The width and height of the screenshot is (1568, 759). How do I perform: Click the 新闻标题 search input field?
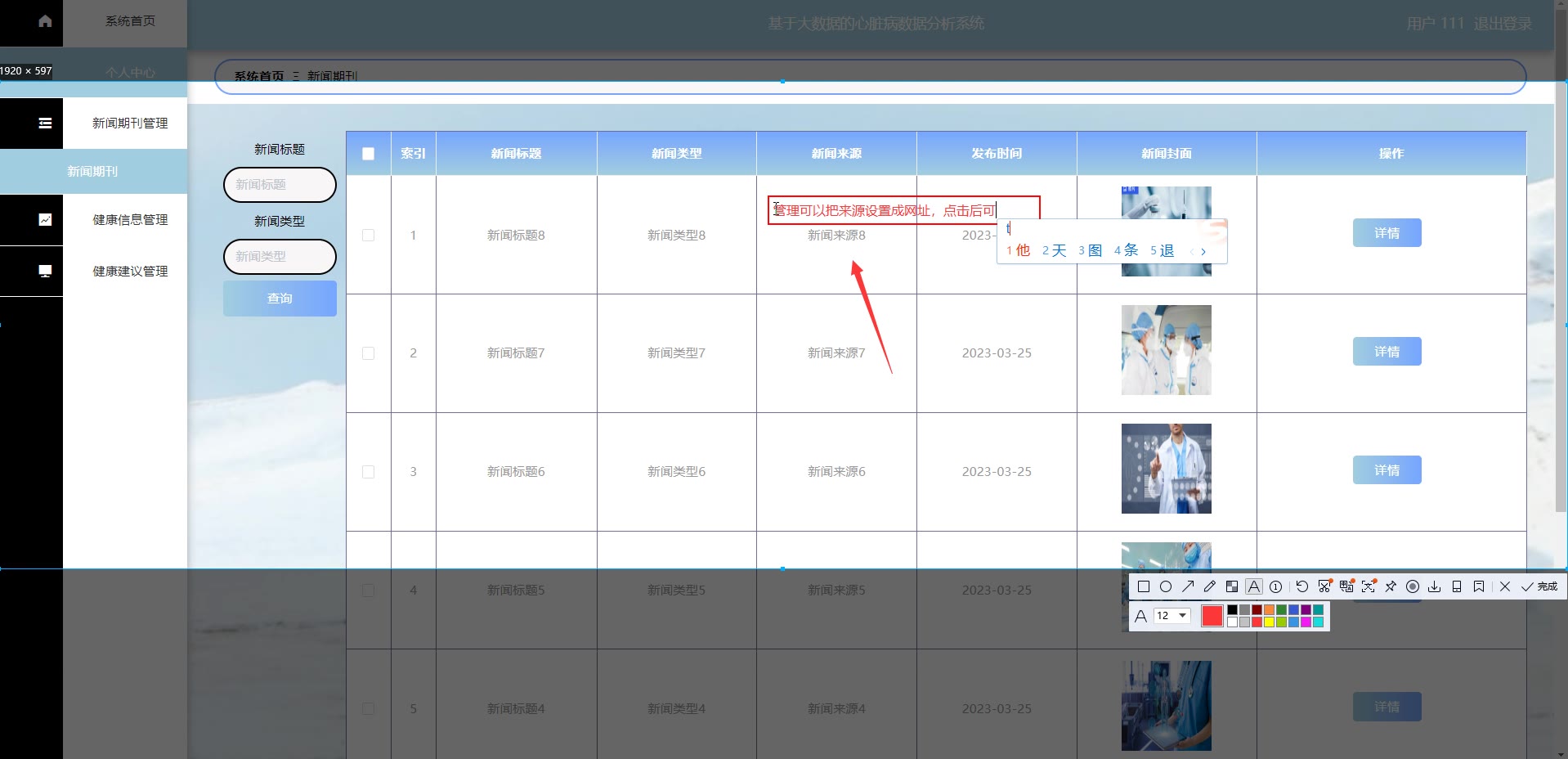tap(280, 185)
